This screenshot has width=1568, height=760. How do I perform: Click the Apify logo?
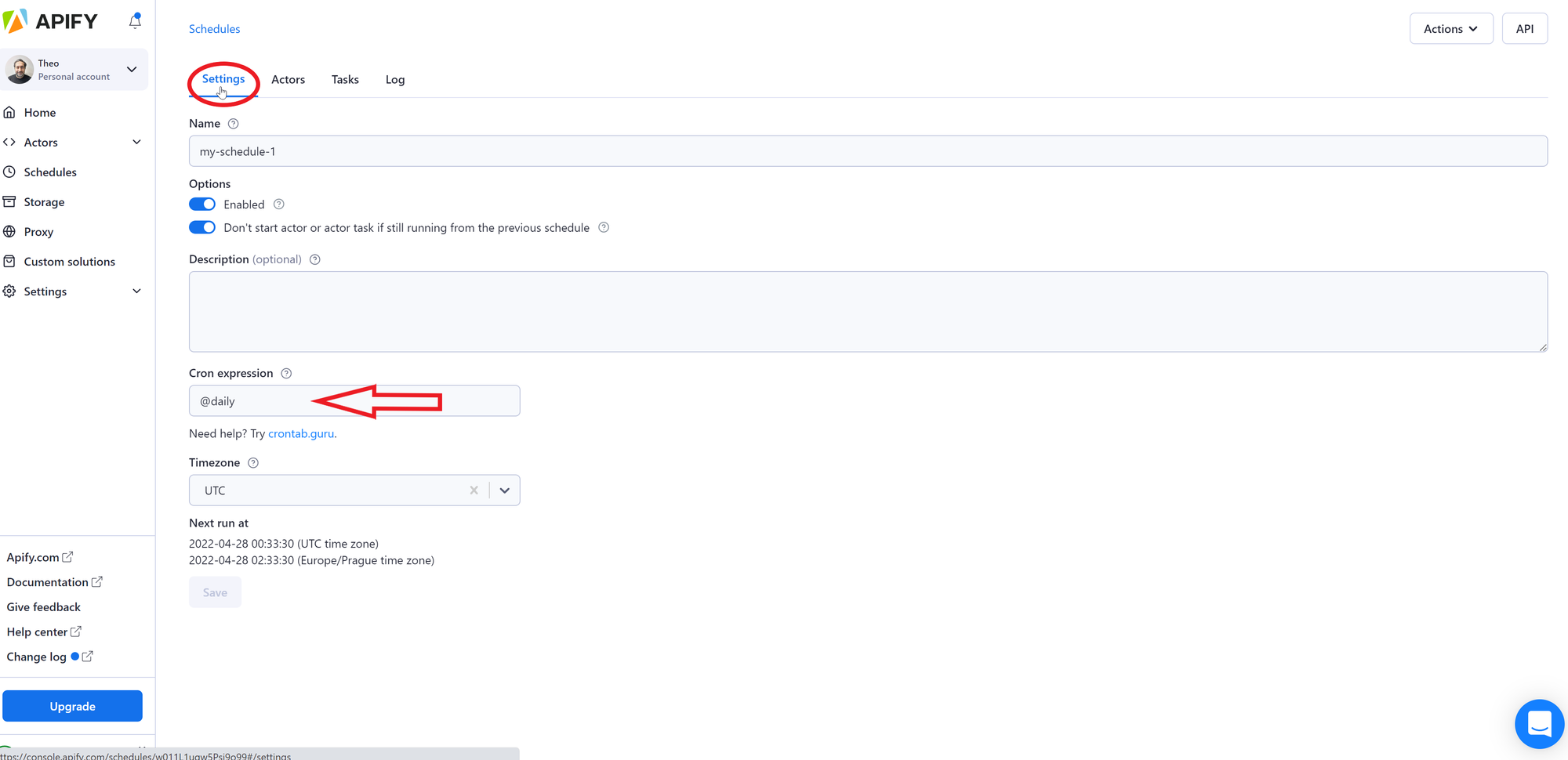pos(52,21)
